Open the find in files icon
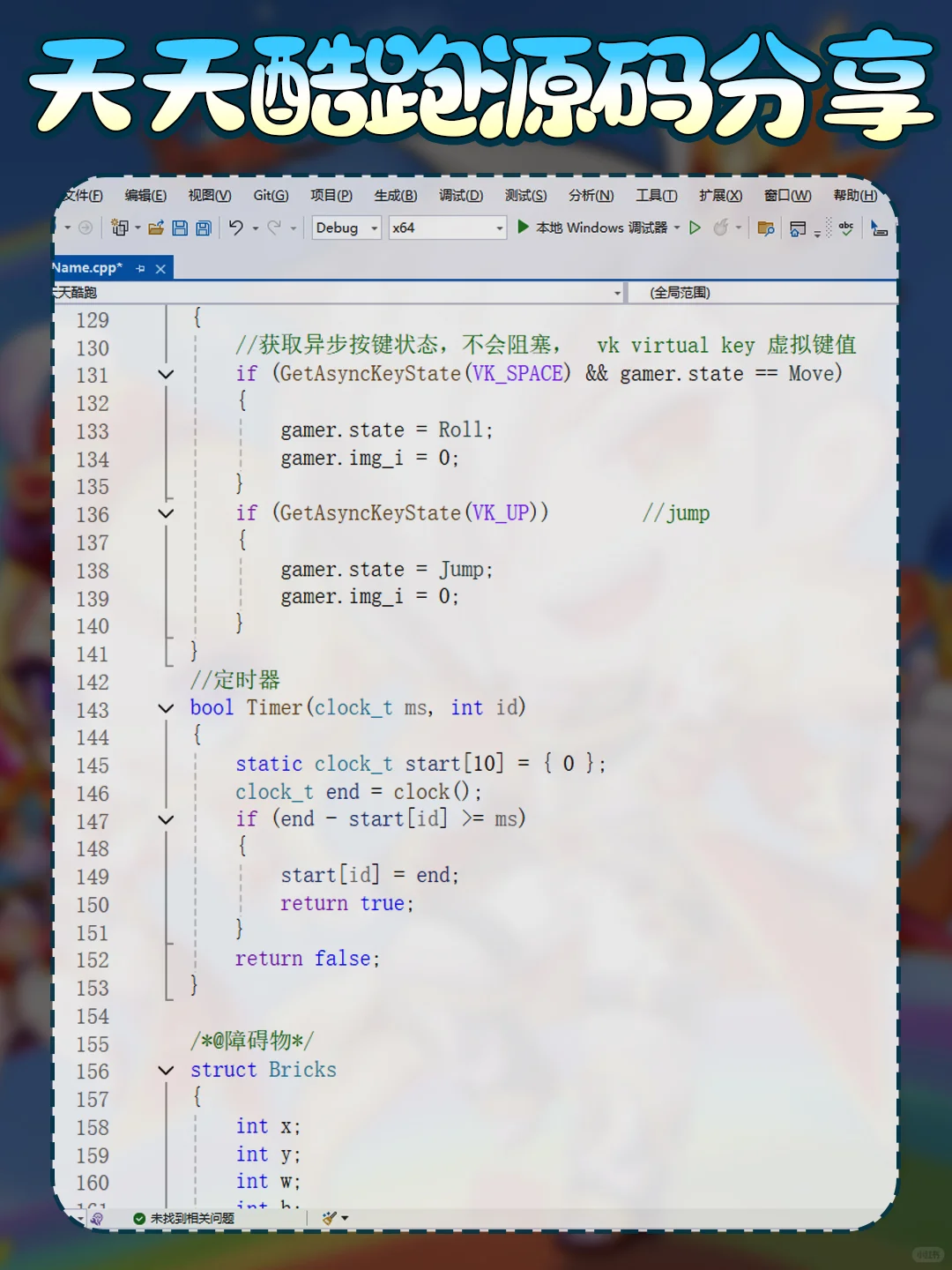The height and width of the screenshot is (1270, 952). (x=766, y=228)
